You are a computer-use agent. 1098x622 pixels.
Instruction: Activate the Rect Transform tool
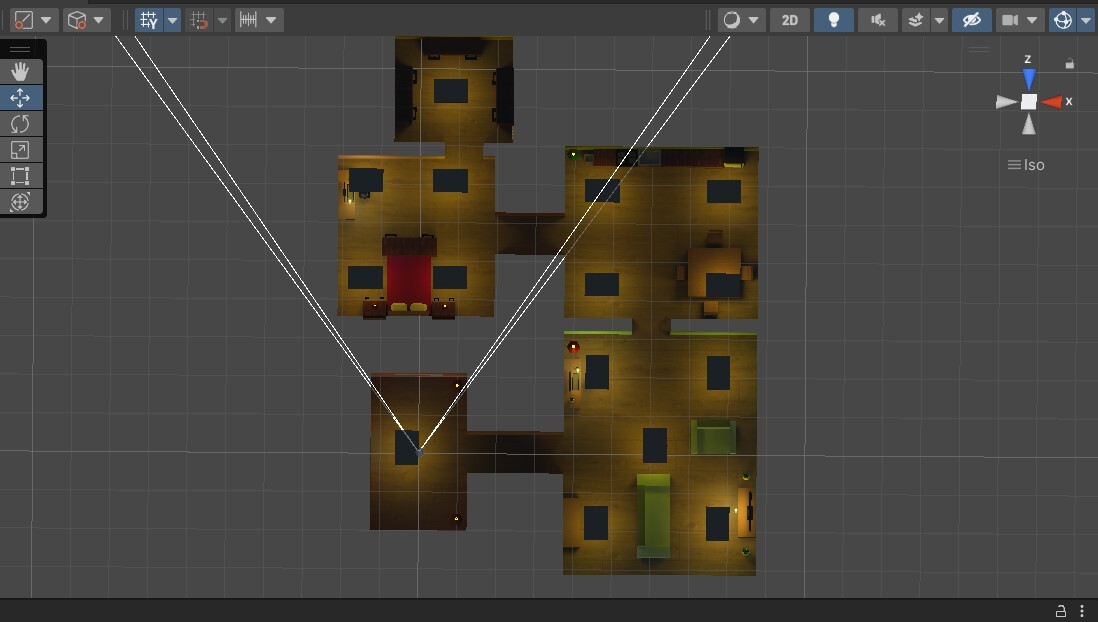20,176
